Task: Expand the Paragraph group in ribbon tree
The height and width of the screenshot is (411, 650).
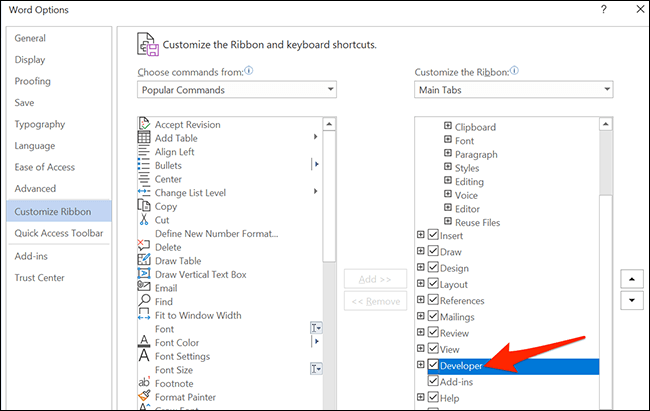Action: point(448,154)
